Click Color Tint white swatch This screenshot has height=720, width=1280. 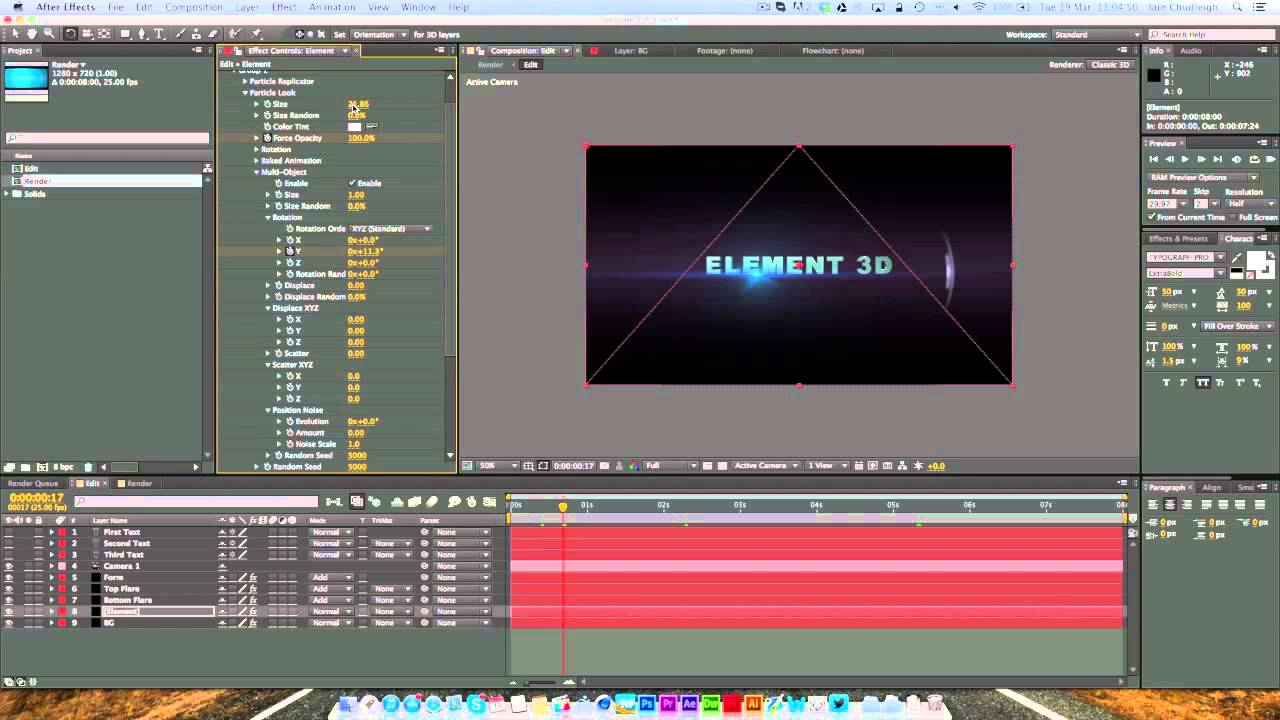[x=354, y=127]
